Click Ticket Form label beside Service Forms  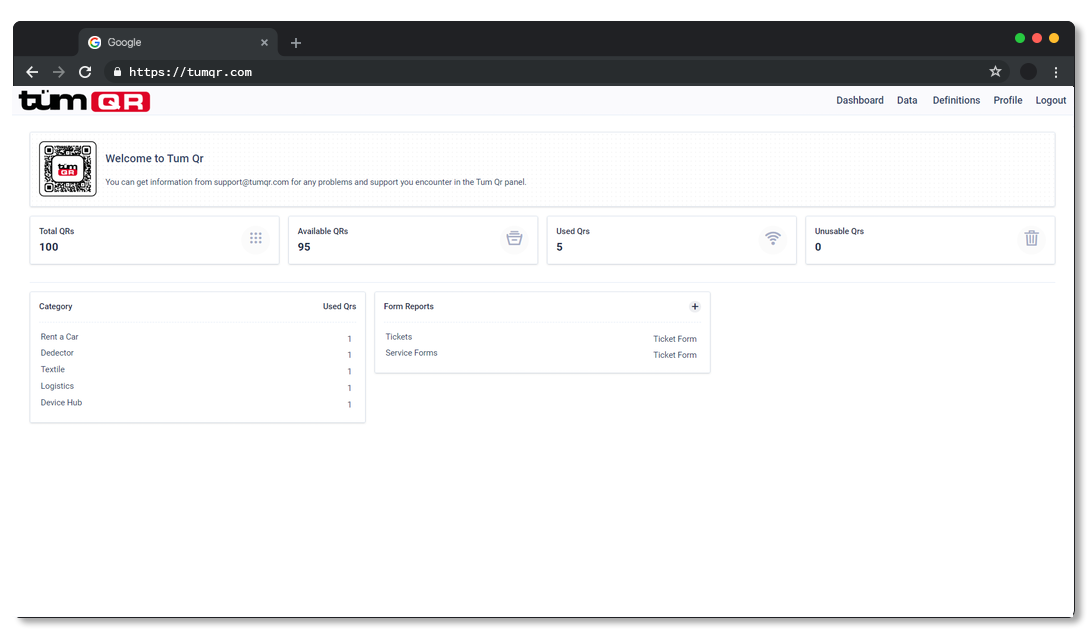(675, 355)
